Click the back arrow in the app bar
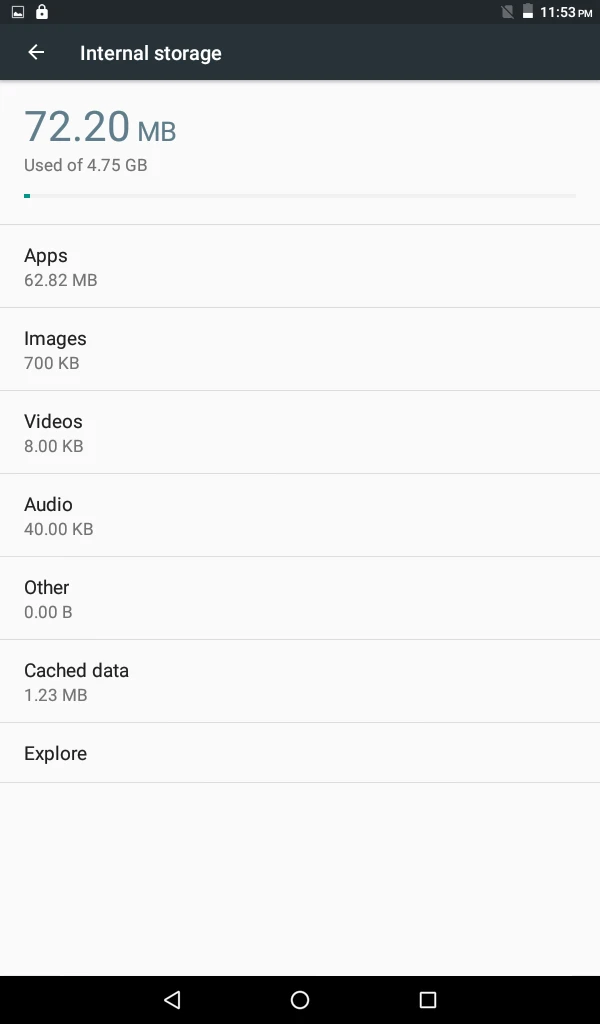 [x=36, y=53]
